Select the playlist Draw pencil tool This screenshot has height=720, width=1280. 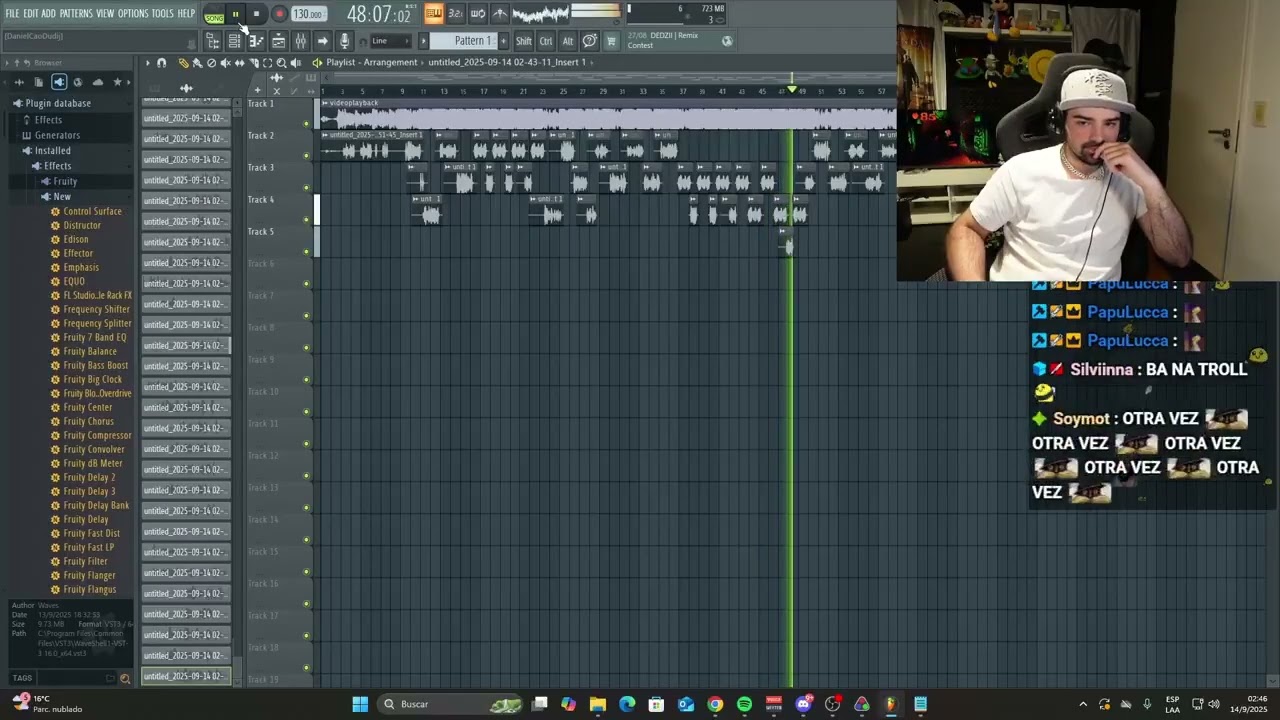pos(183,63)
